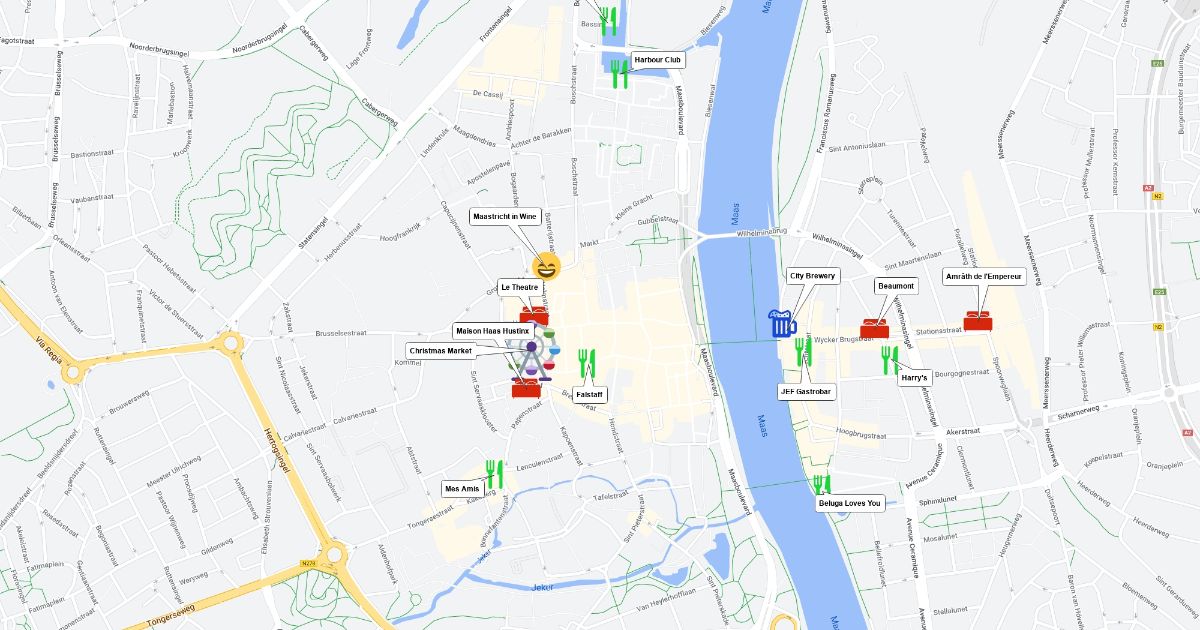Open the JEF Gastrobar fork icon
1200x630 pixels.
(802, 351)
